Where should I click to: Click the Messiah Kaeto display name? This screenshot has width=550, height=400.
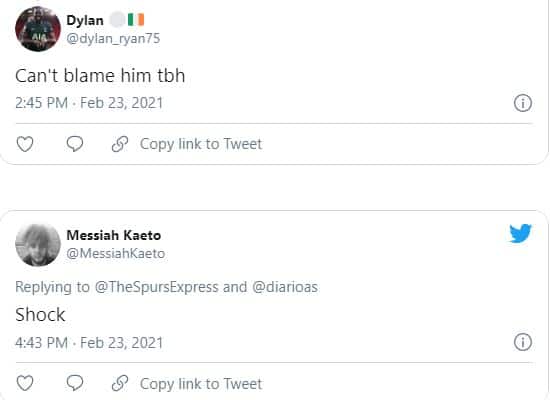(114, 235)
